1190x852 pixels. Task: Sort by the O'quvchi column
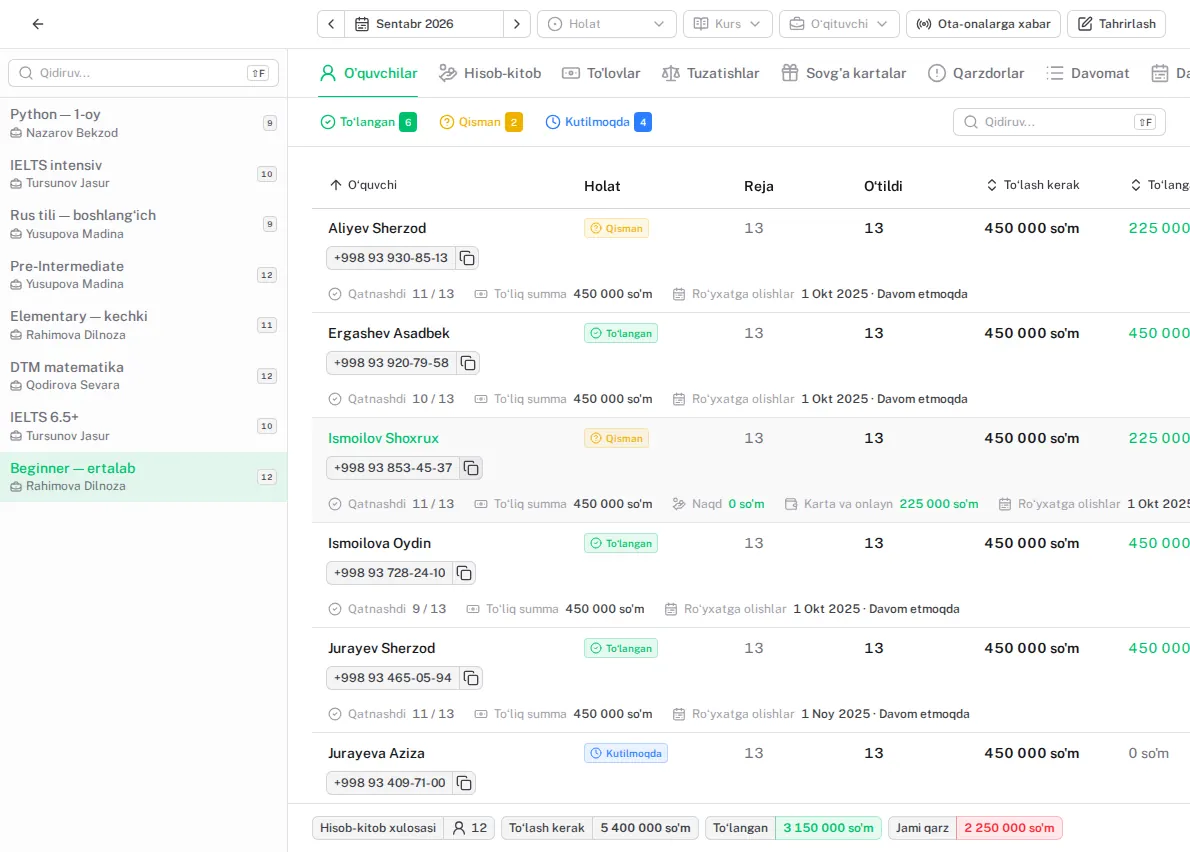coord(363,185)
